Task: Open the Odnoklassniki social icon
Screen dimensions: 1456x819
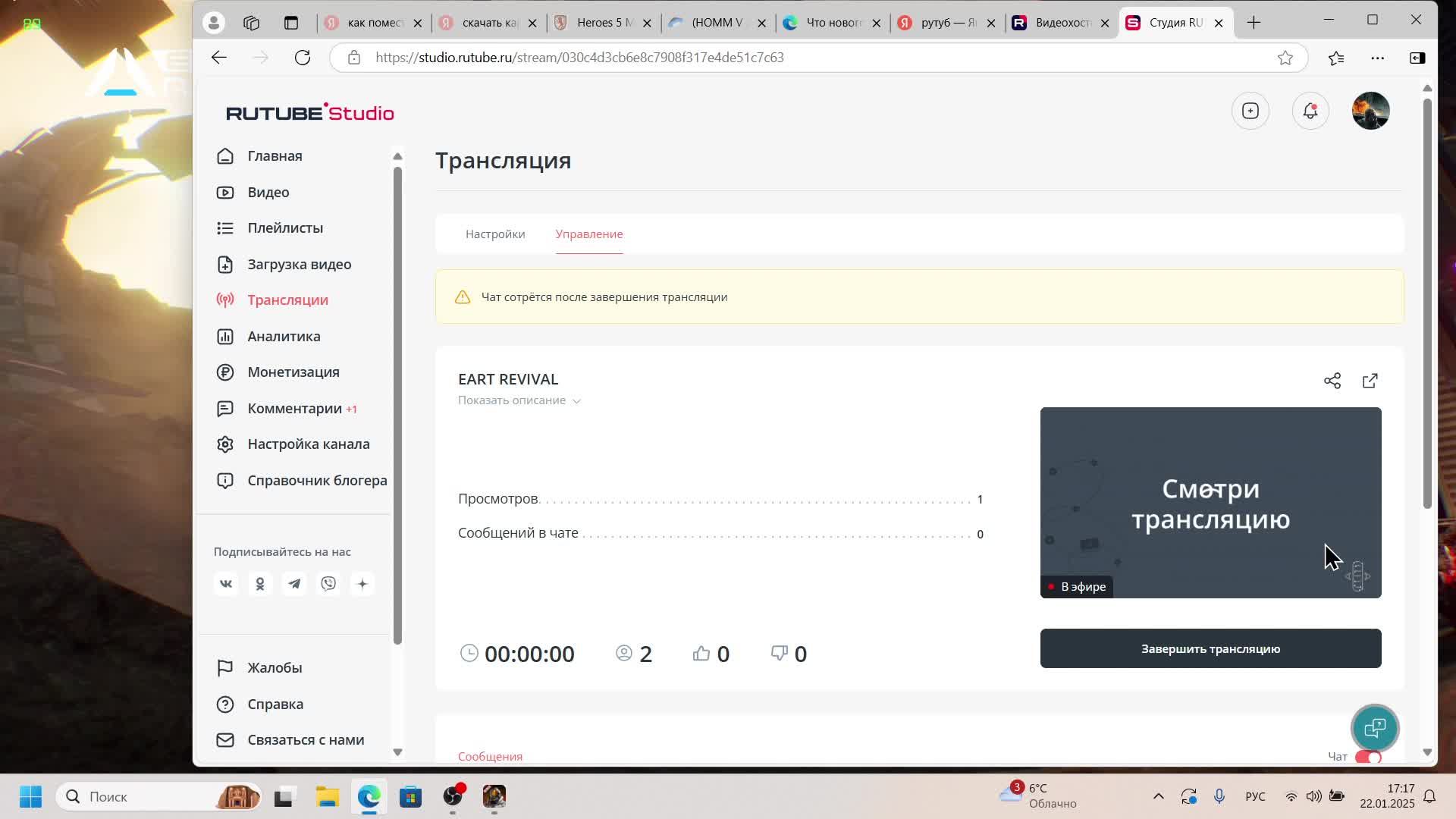Action: pyautogui.click(x=260, y=584)
